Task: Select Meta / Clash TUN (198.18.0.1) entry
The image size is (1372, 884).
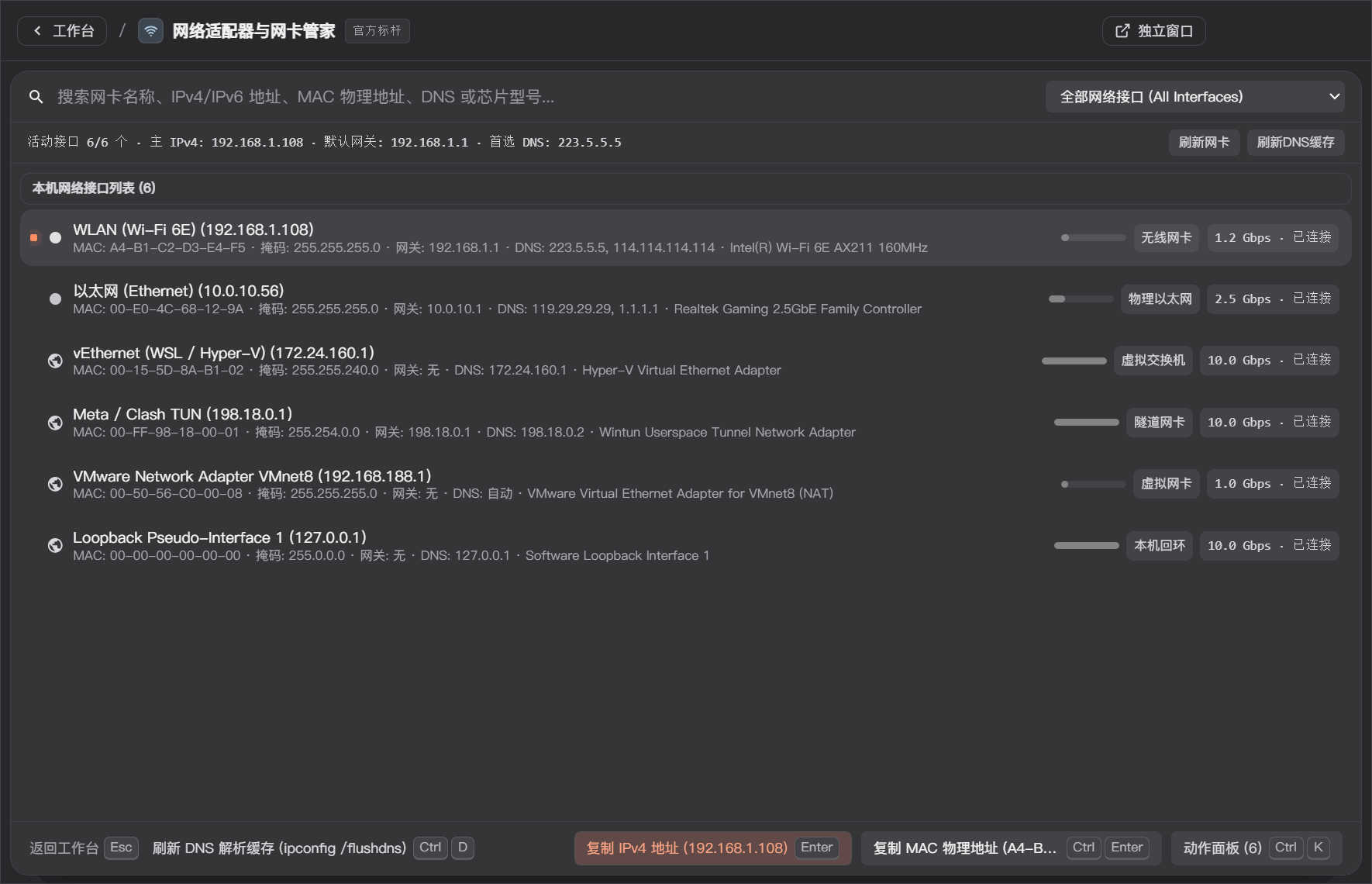Action: pos(685,423)
